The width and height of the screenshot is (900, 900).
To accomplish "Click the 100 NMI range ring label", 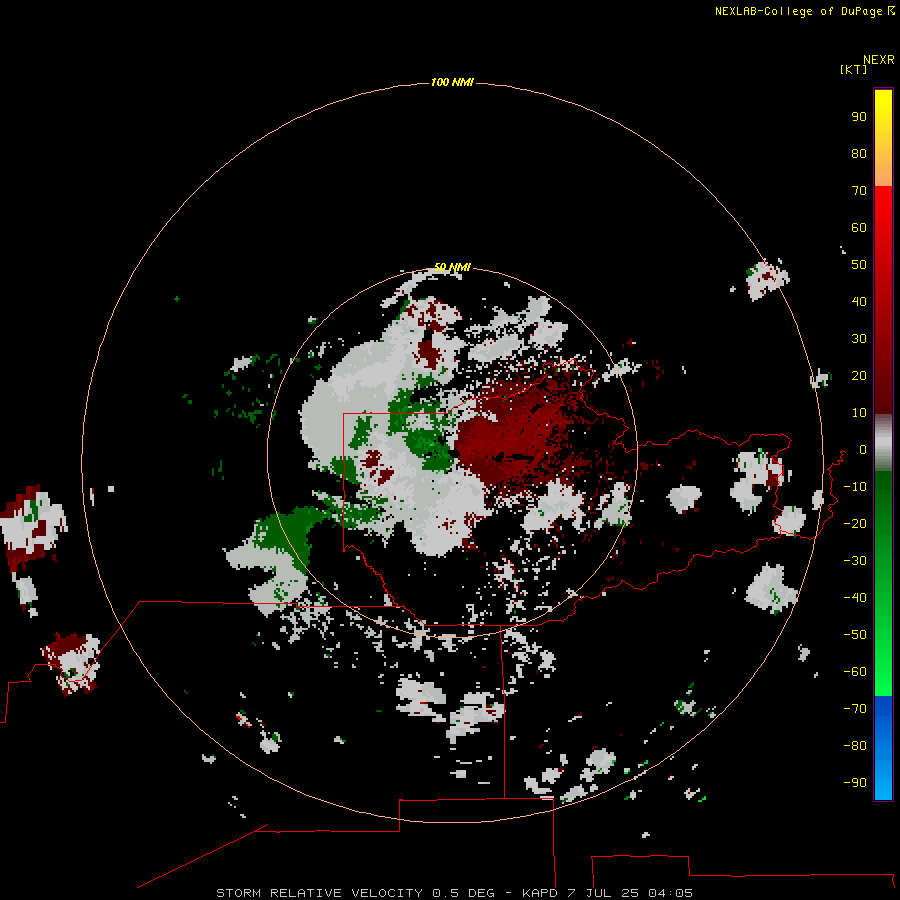I will click(x=452, y=82).
